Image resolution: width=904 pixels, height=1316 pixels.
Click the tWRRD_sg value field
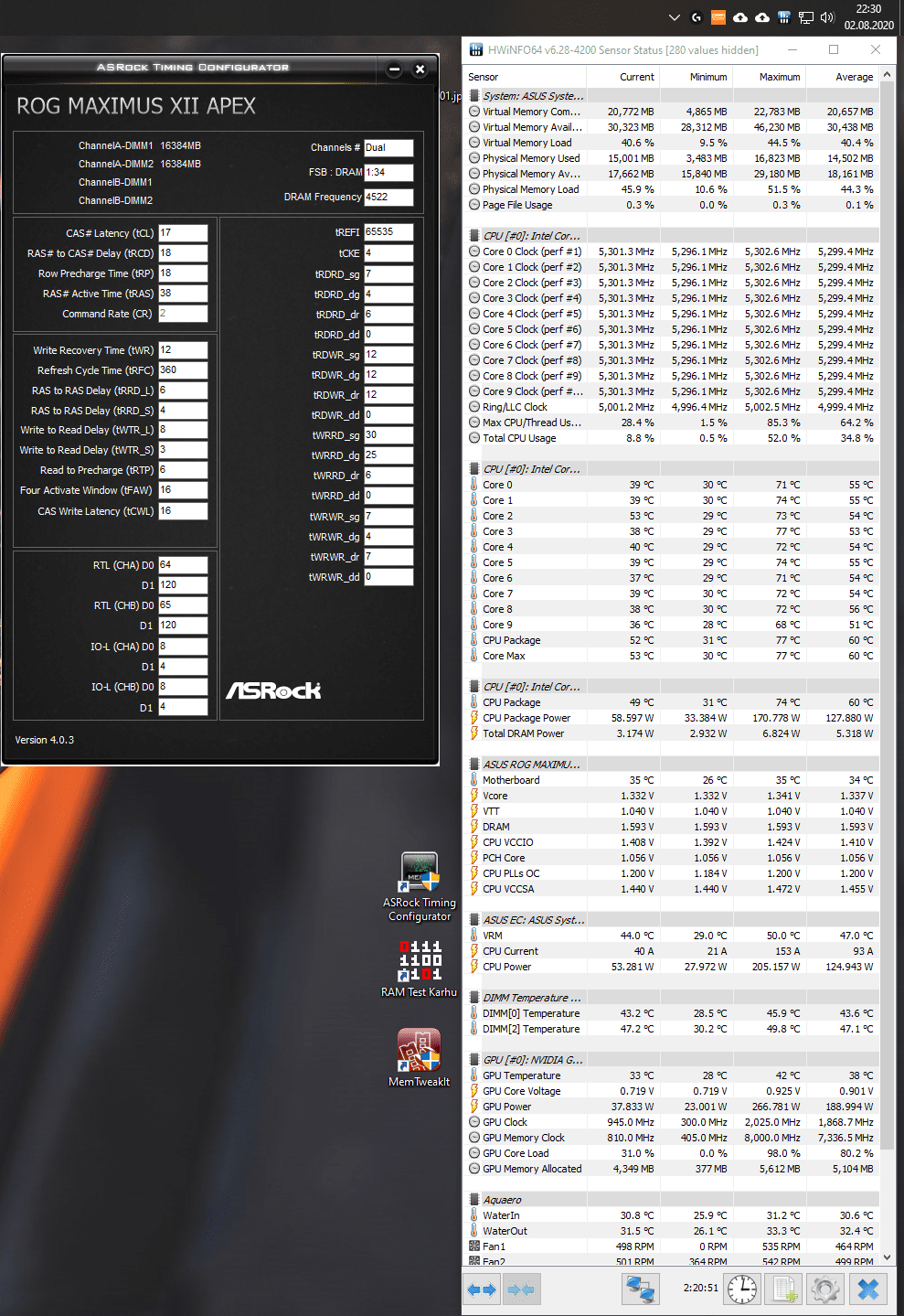click(388, 435)
